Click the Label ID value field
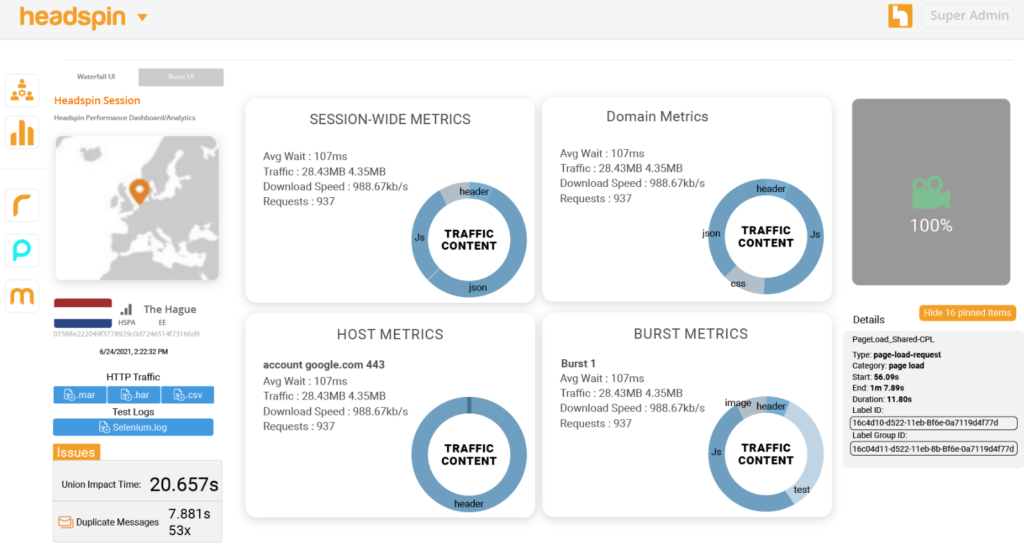Viewport: 1024px width, 546px height. [932, 423]
